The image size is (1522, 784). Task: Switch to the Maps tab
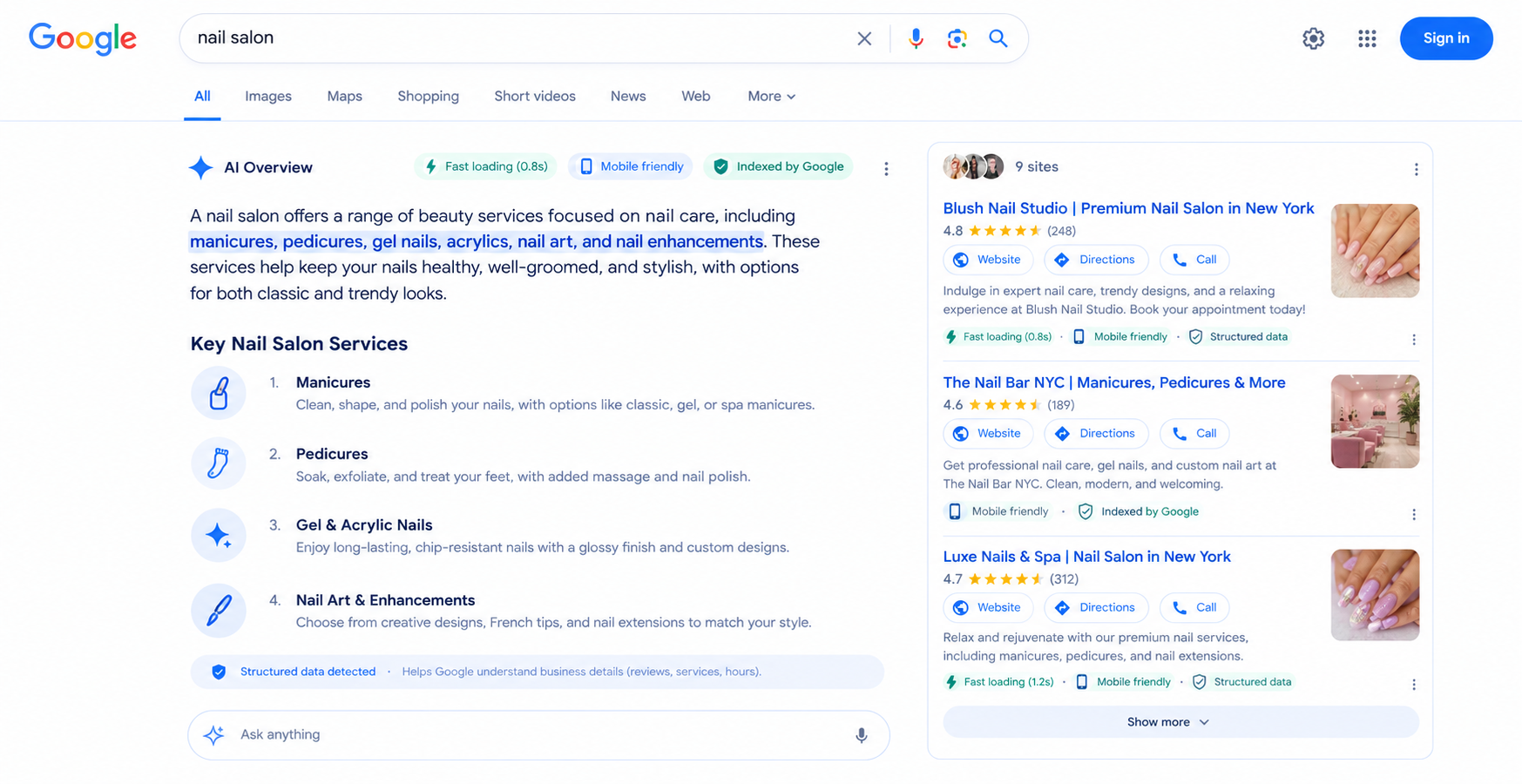[344, 97]
